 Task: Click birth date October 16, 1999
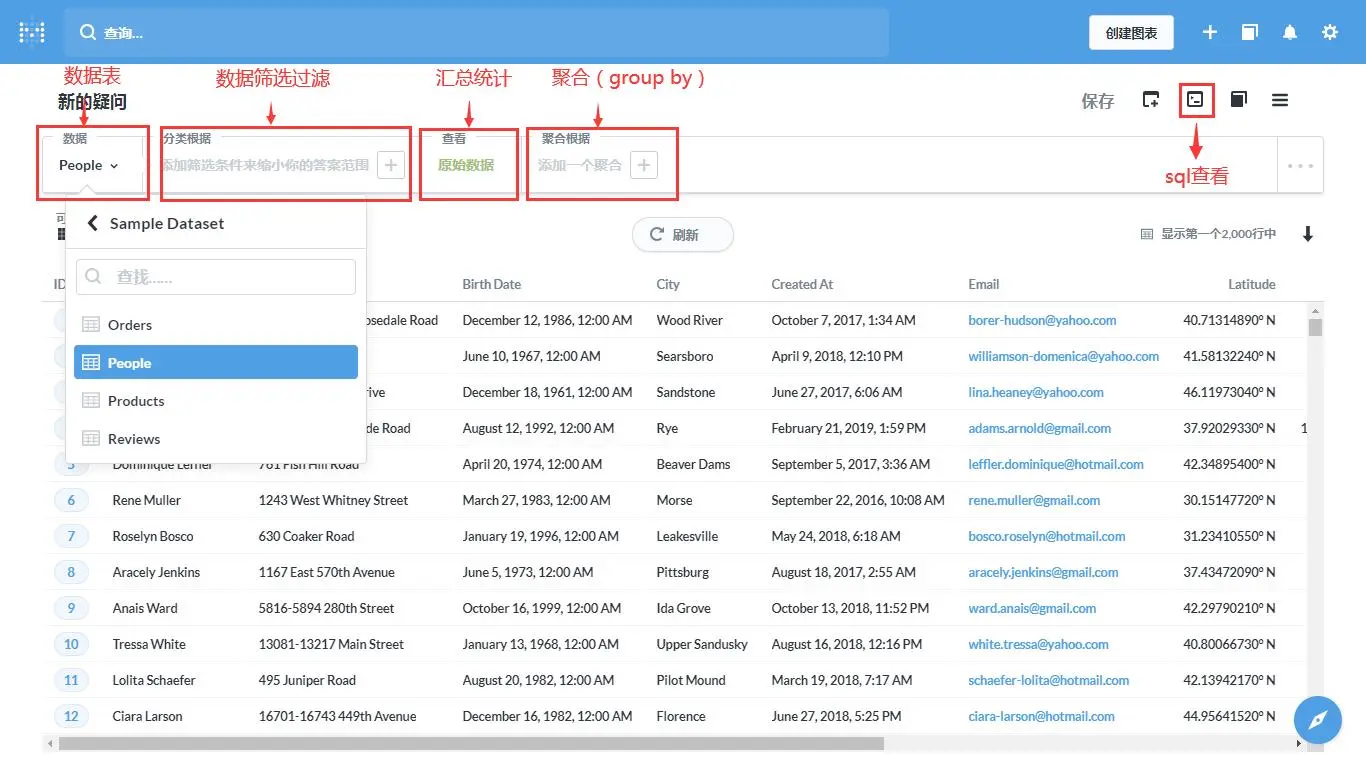point(541,608)
